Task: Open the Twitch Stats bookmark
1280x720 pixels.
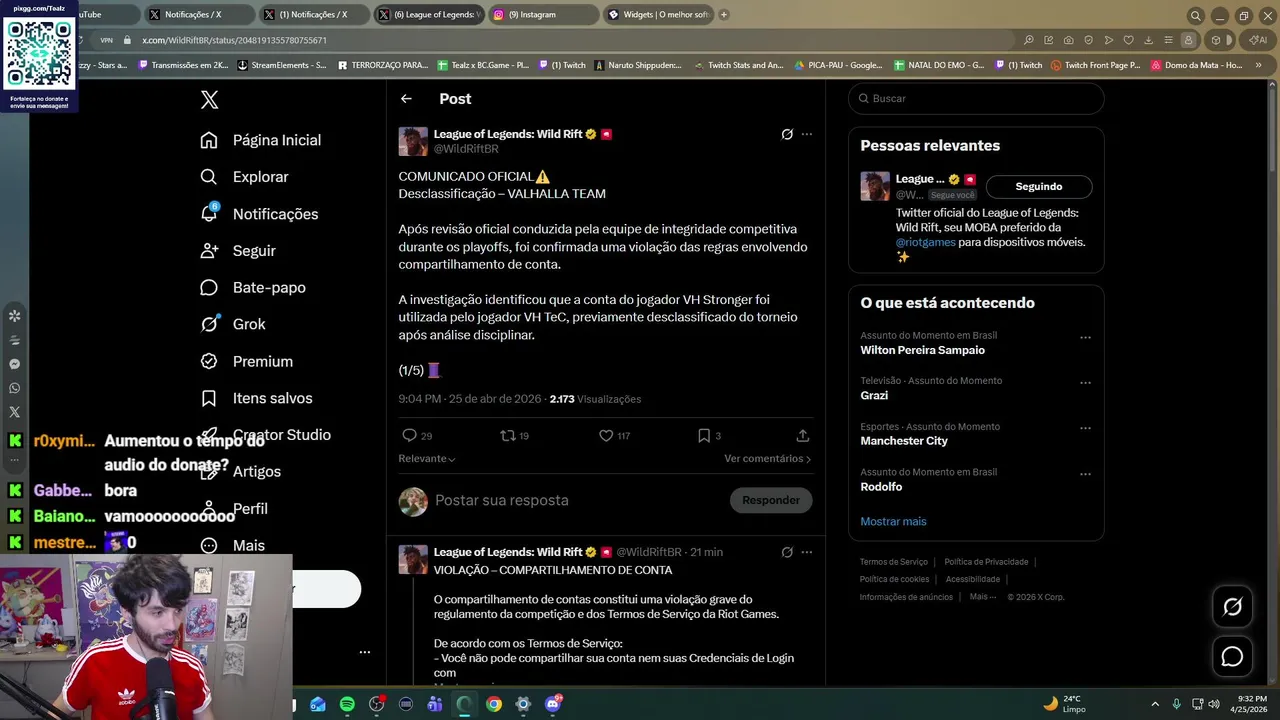Action: pyautogui.click(x=738, y=65)
